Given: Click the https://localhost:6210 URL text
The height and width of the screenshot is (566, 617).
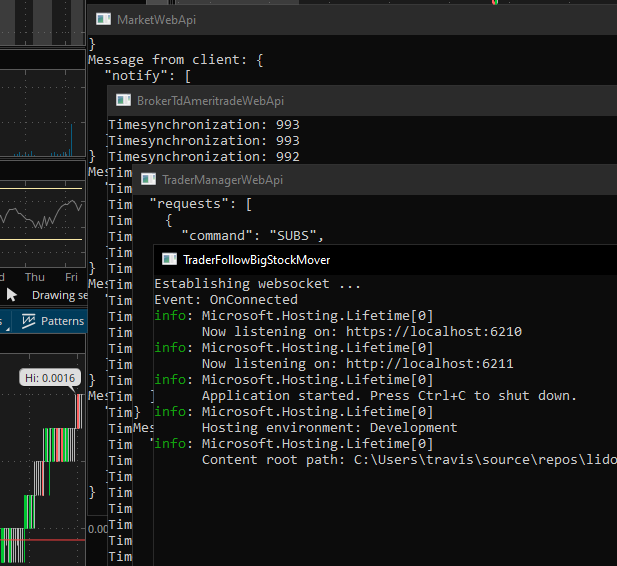Looking at the screenshot, I should point(434,332).
